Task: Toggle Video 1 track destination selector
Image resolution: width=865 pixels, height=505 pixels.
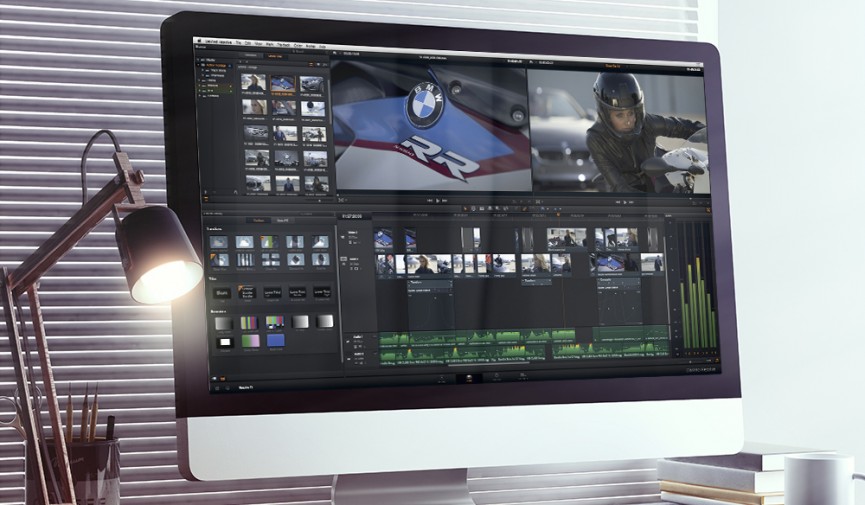Action: pyautogui.click(x=343, y=259)
